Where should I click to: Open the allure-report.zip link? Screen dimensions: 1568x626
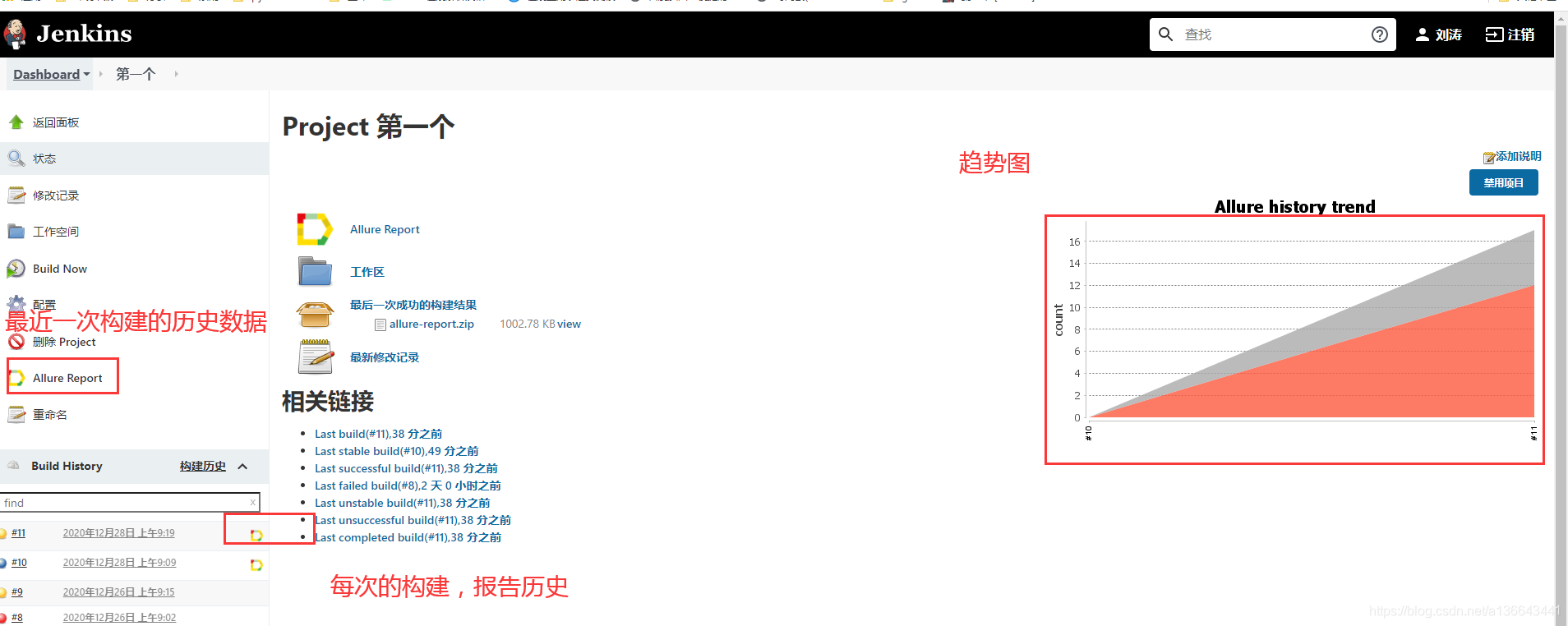431,324
